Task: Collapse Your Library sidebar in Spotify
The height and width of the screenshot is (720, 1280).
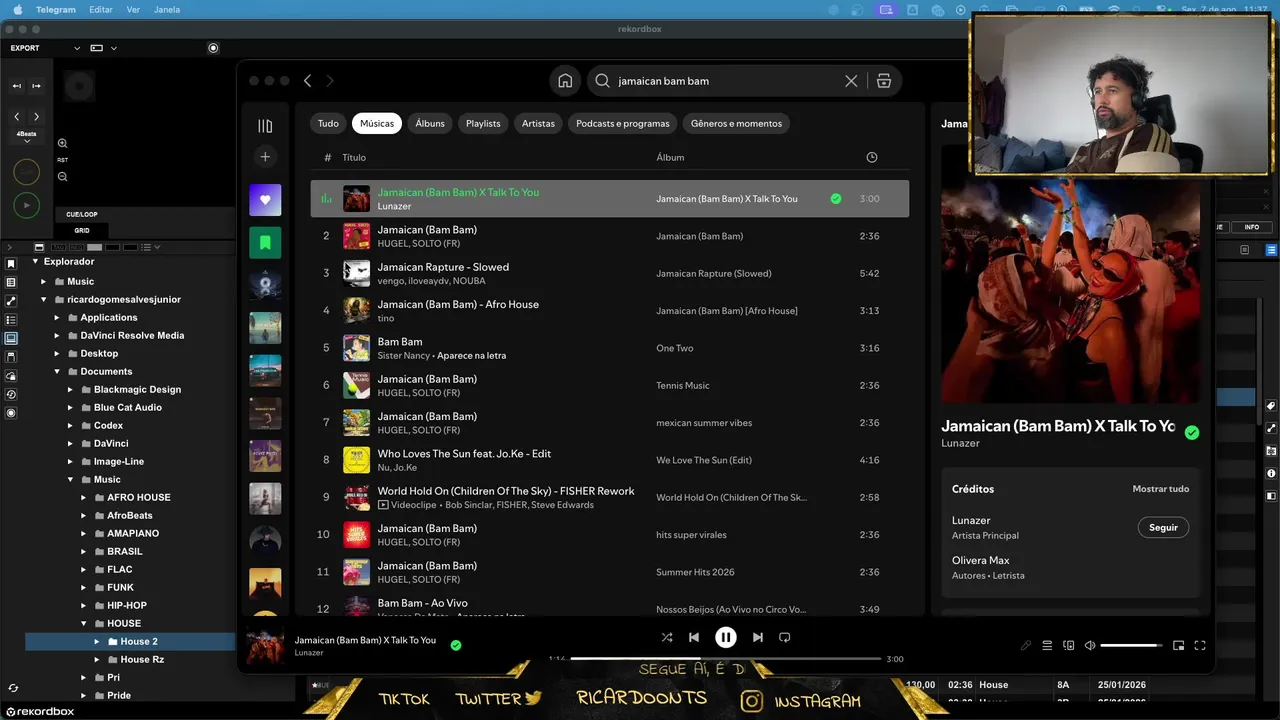Action: click(x=265, y=126)
